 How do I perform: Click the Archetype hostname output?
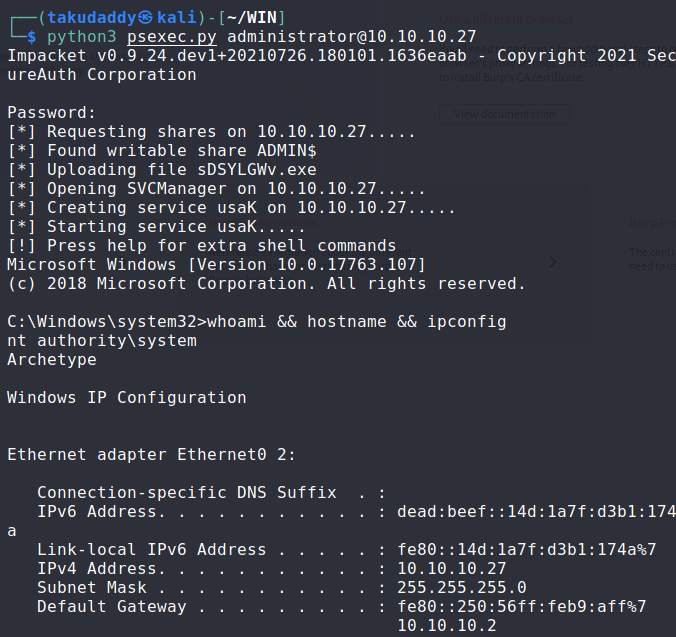coord(52,359)
